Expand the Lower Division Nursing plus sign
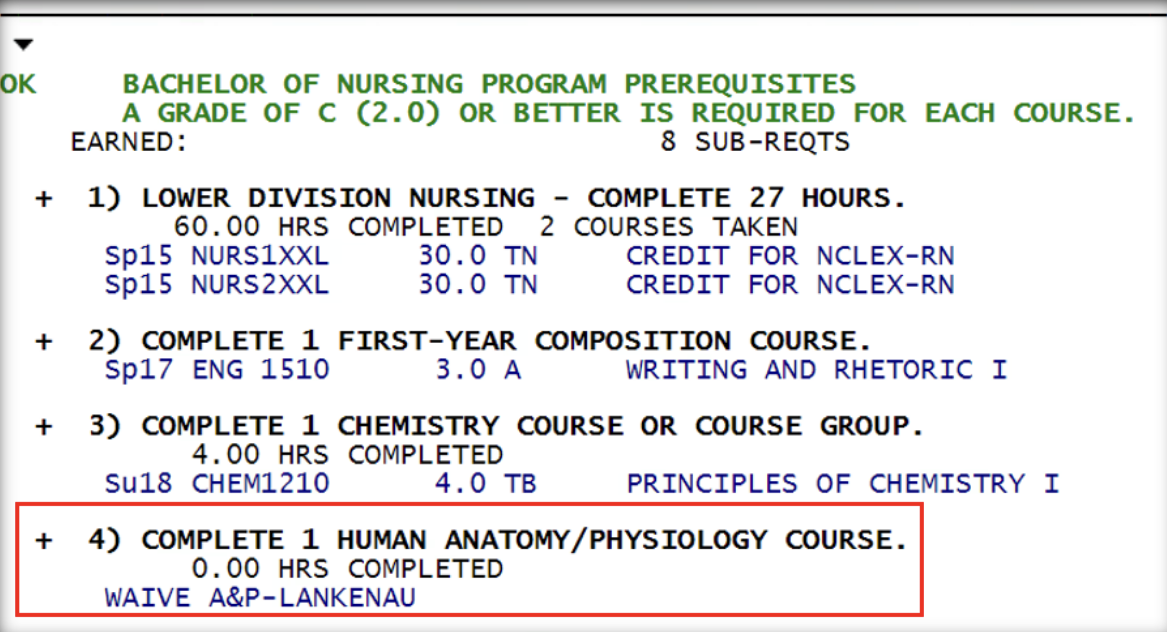This screenshot has width=1167, height=632. point(44,199)
